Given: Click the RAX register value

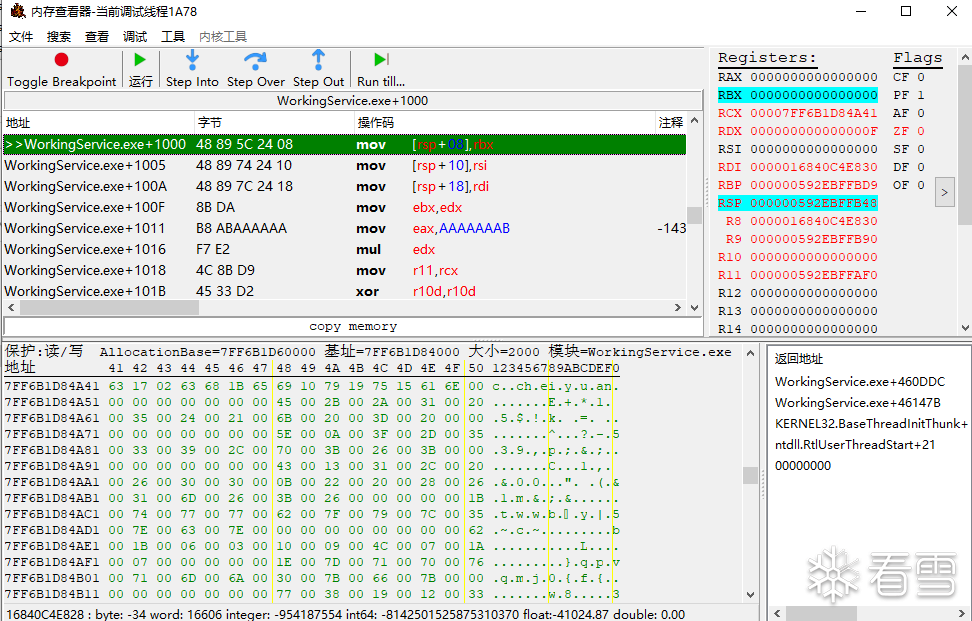Looking at the screenshot, I should coord(814,77).
